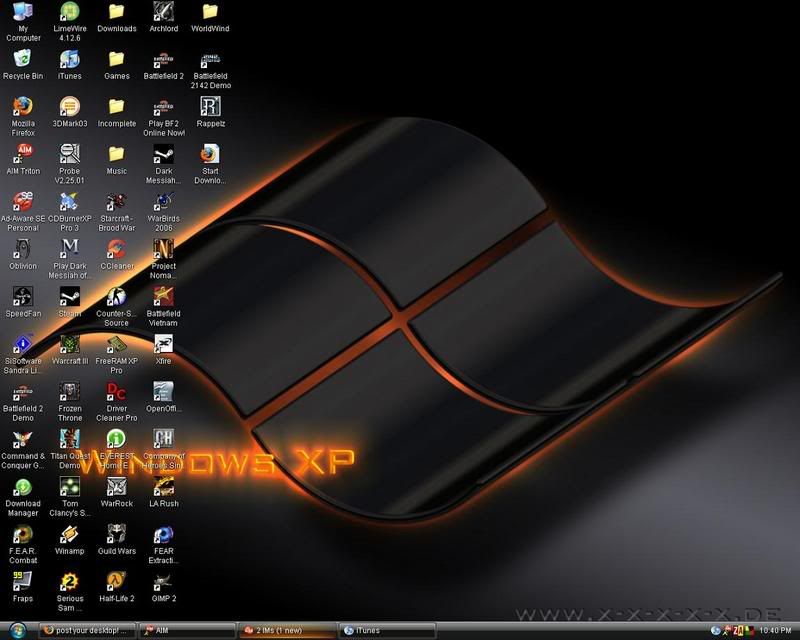Click the Xfire desktop shortcut

coord(163,344)
